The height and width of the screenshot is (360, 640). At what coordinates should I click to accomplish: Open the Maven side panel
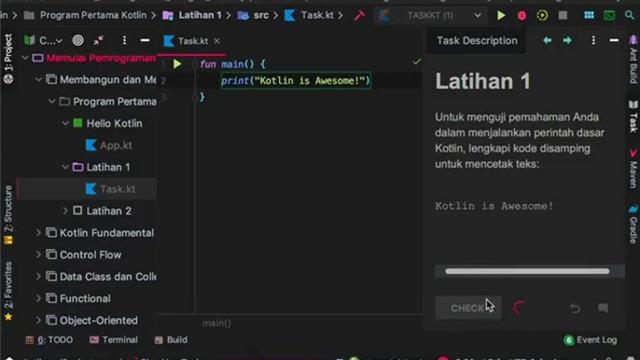633,169
